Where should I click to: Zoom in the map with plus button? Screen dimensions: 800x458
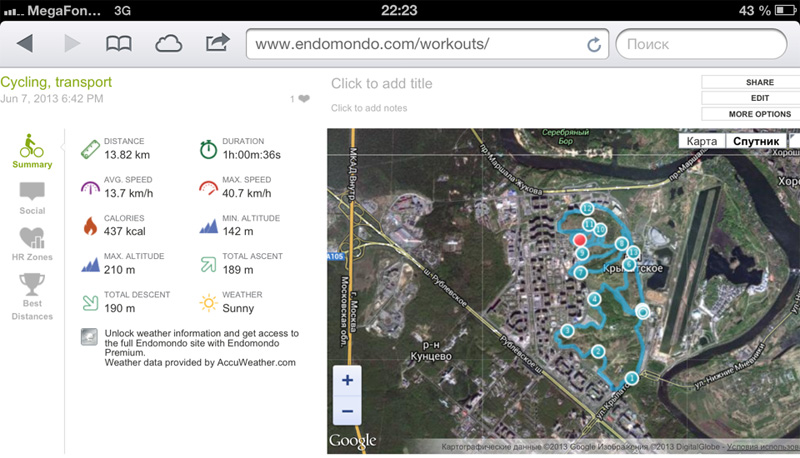pos(347,380)
